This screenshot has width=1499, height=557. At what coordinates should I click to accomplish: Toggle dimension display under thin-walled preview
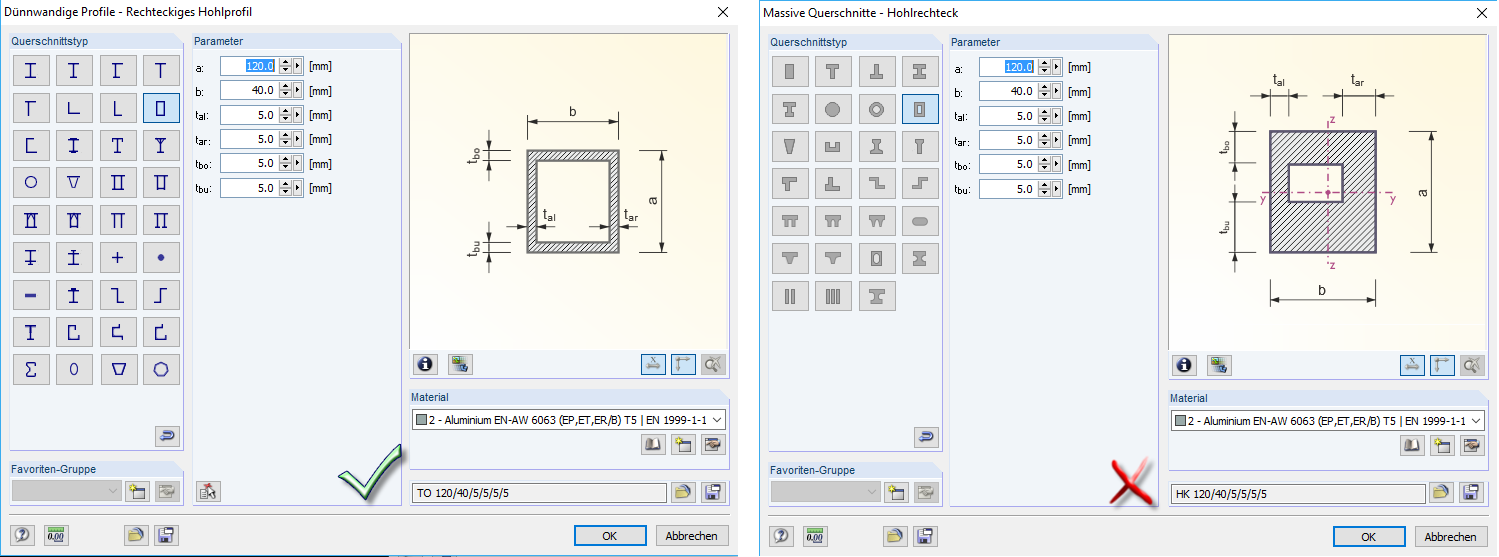click(653, 364)
